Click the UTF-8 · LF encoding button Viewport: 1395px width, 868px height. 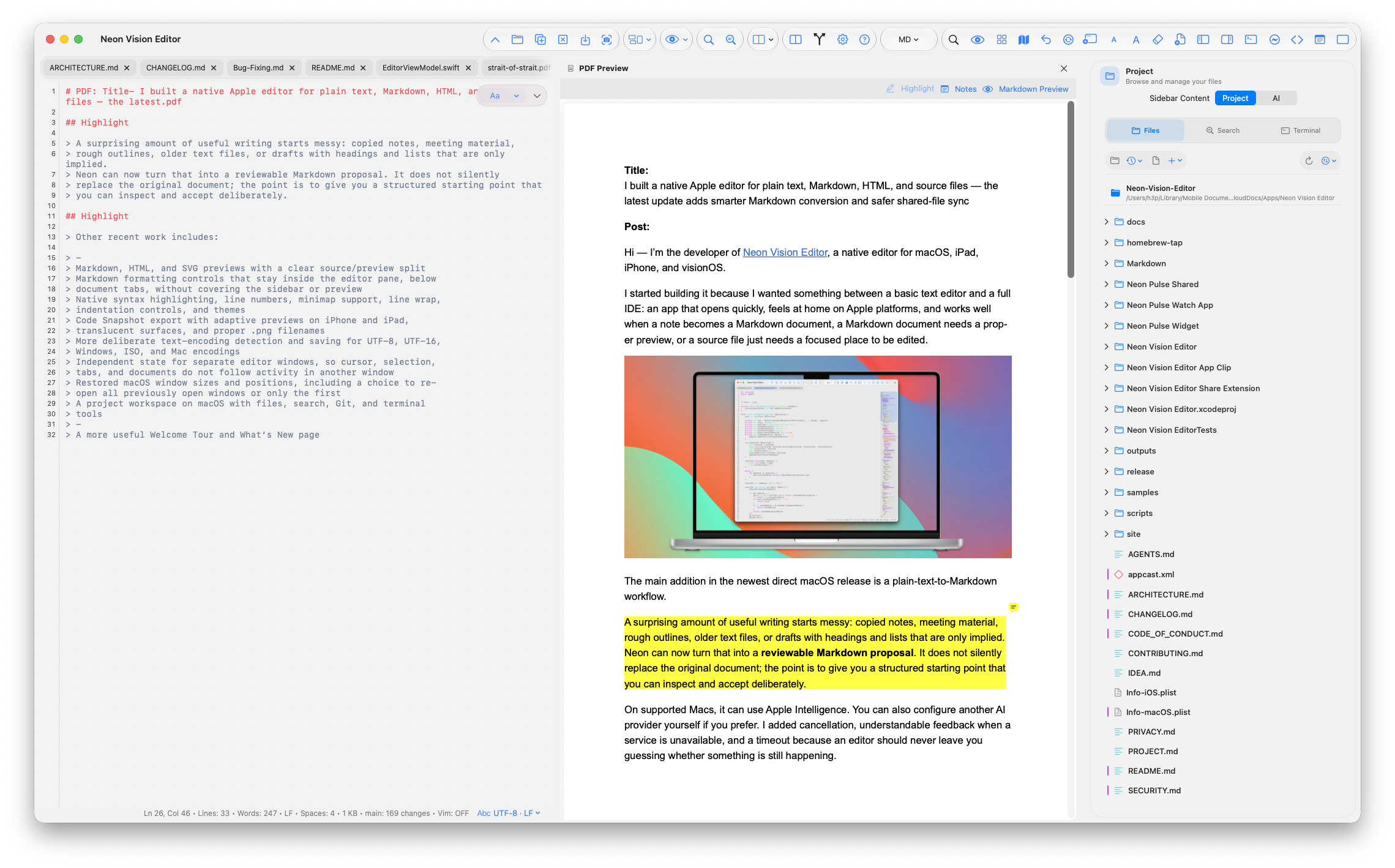tap(509, 814)
